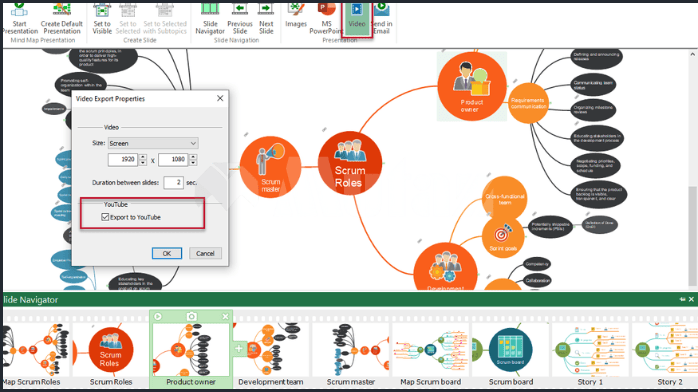The height and width of the screenshot is (392, 698).
Task: Select the Development team topic node
Action: pyautogui.click(x=446, y=267)
